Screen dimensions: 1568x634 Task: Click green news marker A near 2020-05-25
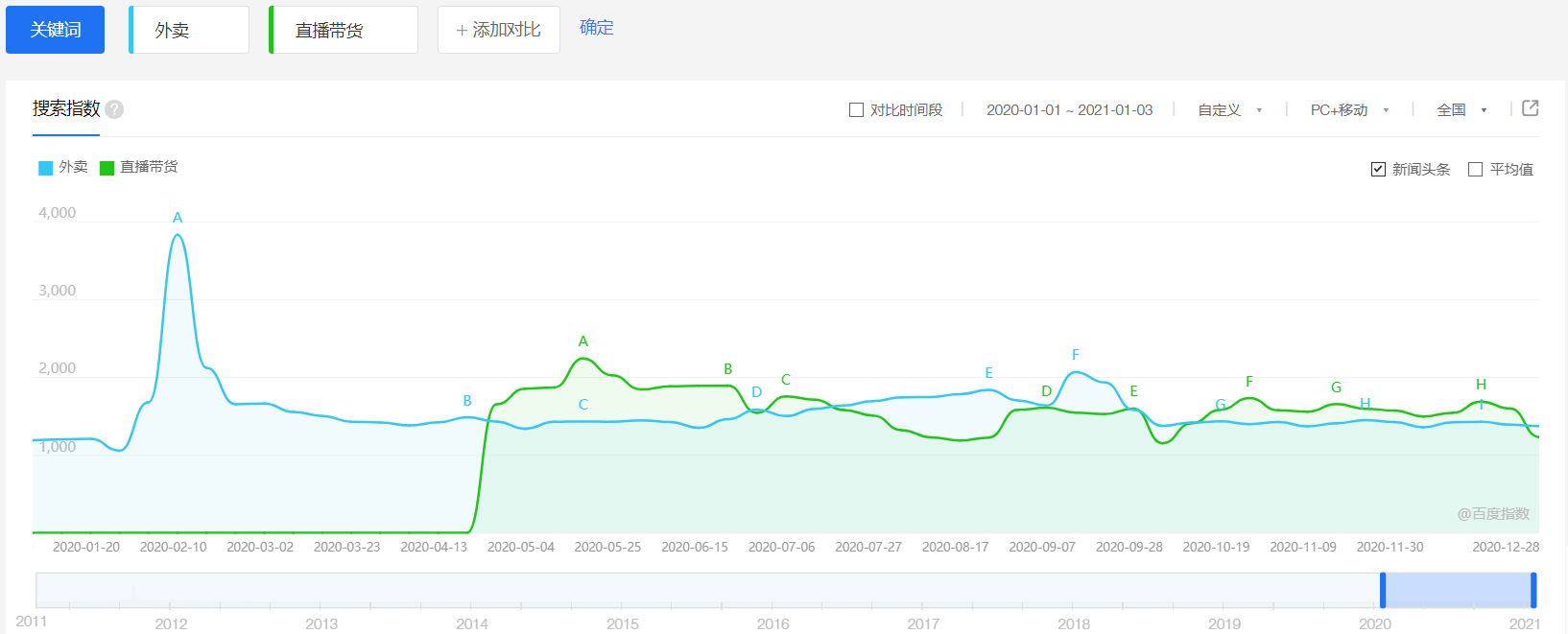pos(582,341)
